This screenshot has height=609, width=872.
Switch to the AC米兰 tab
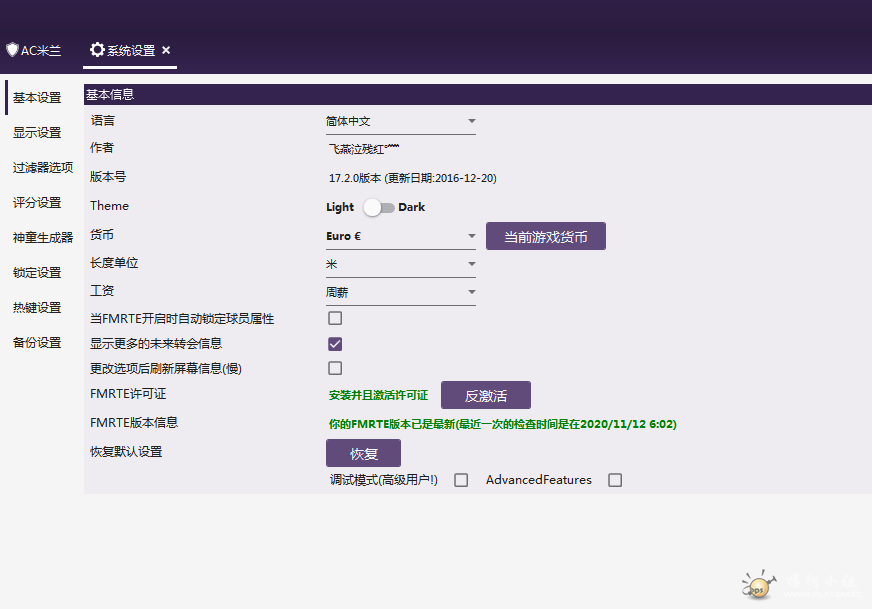33,51
